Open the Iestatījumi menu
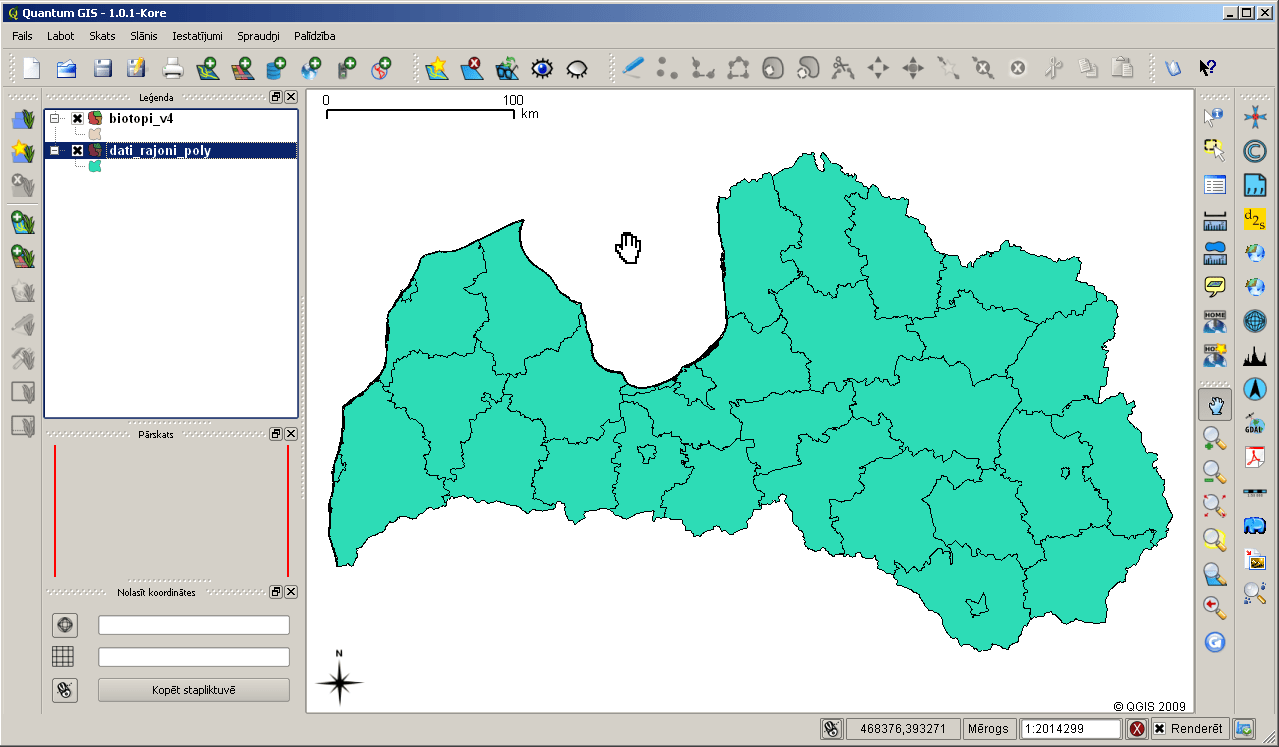1279x747 pixels. [197, 36]
